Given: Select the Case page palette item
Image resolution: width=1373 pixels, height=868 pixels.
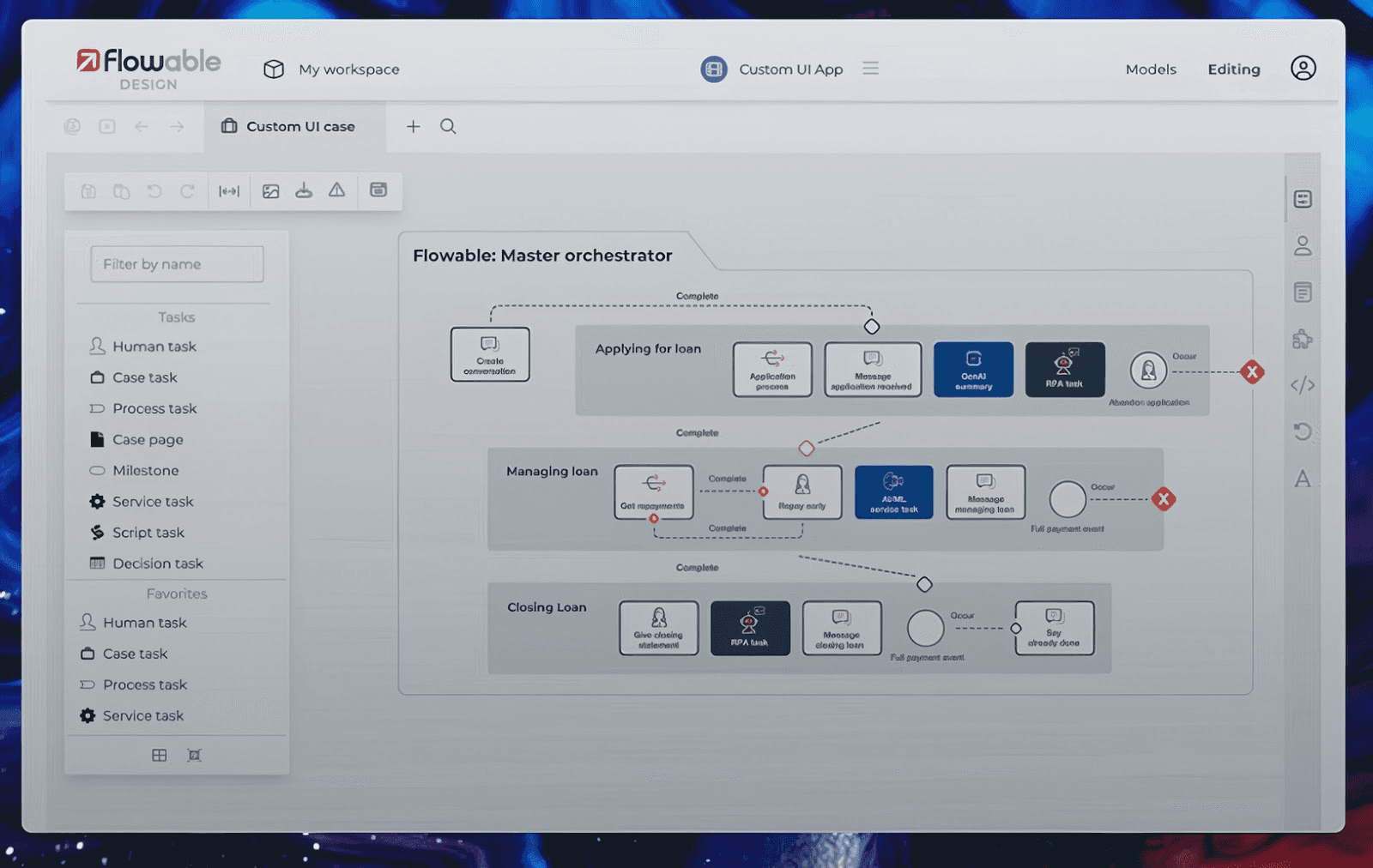Looking at the screenshot, I should coord(137,439).
